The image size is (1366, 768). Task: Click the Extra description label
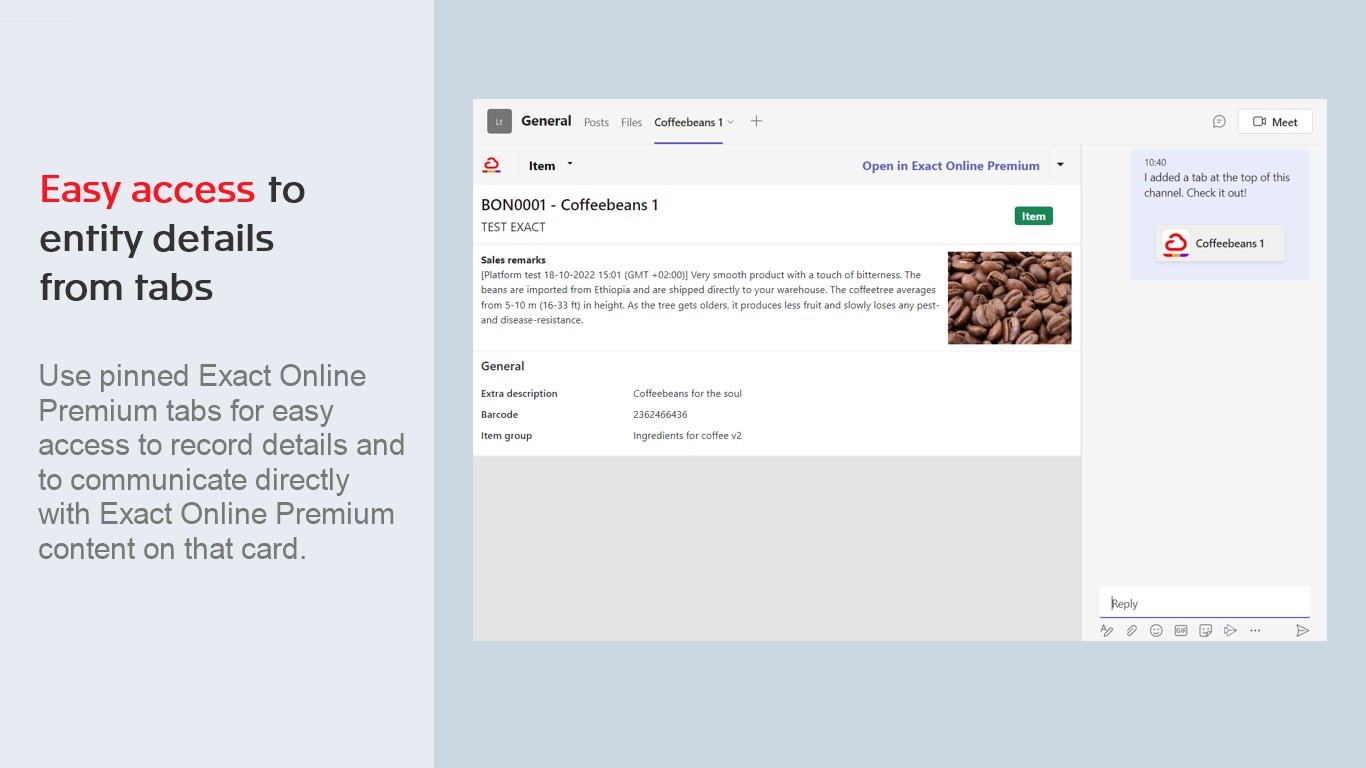click(519, 393)
